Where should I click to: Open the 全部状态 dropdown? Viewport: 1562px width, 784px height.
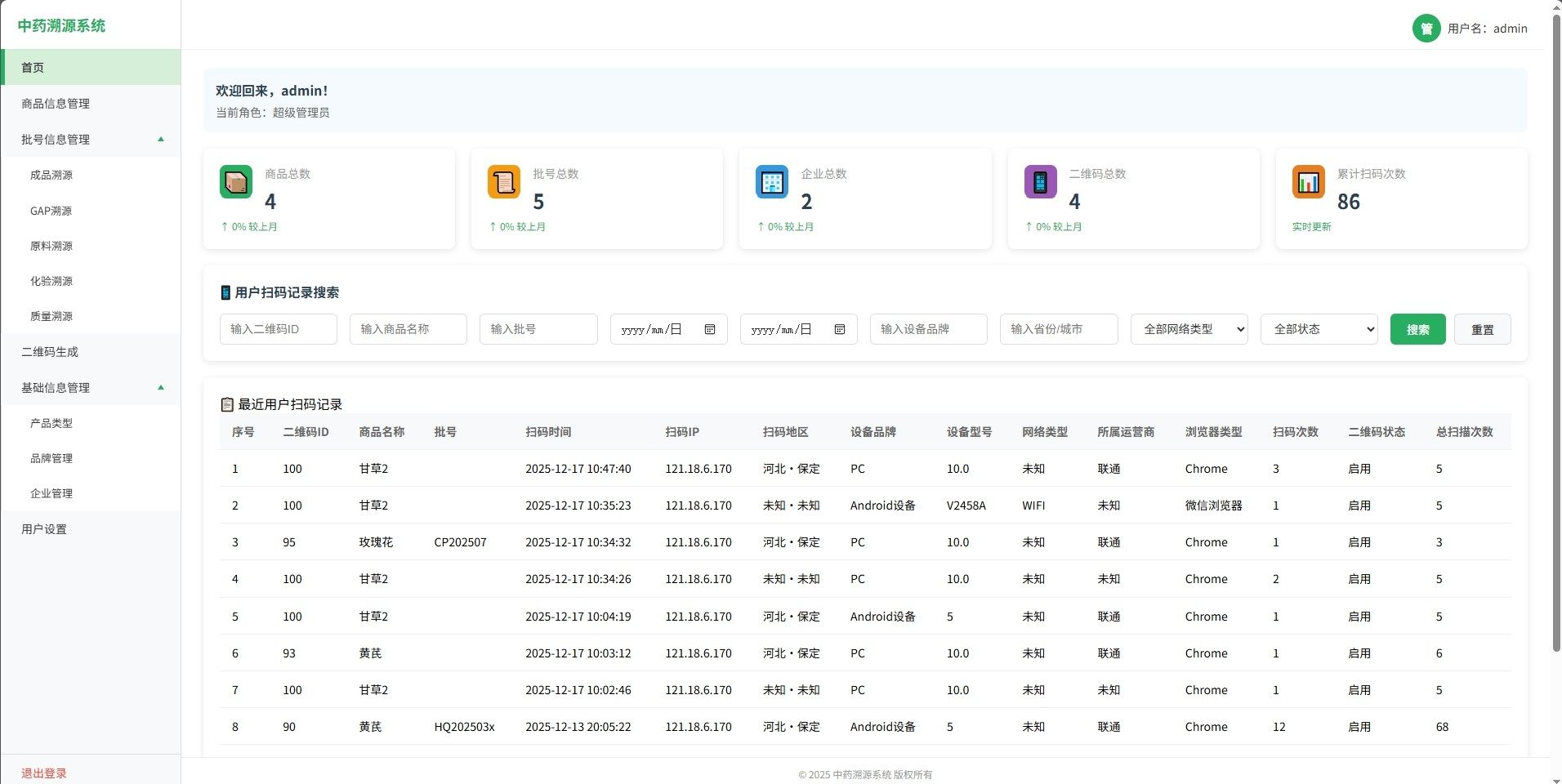coord(1319,329)
